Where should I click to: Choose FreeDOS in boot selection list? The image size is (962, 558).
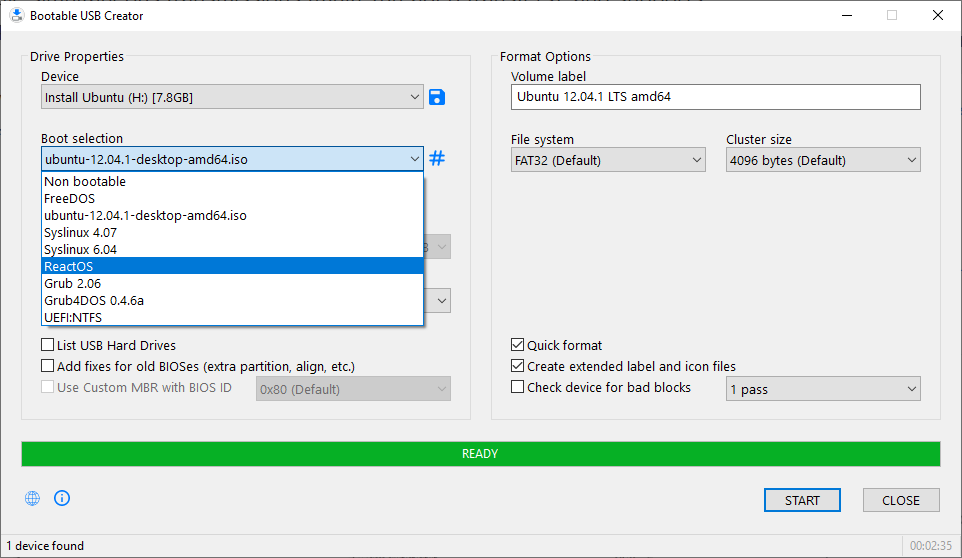pyautogui.click(x=232, y=198)
